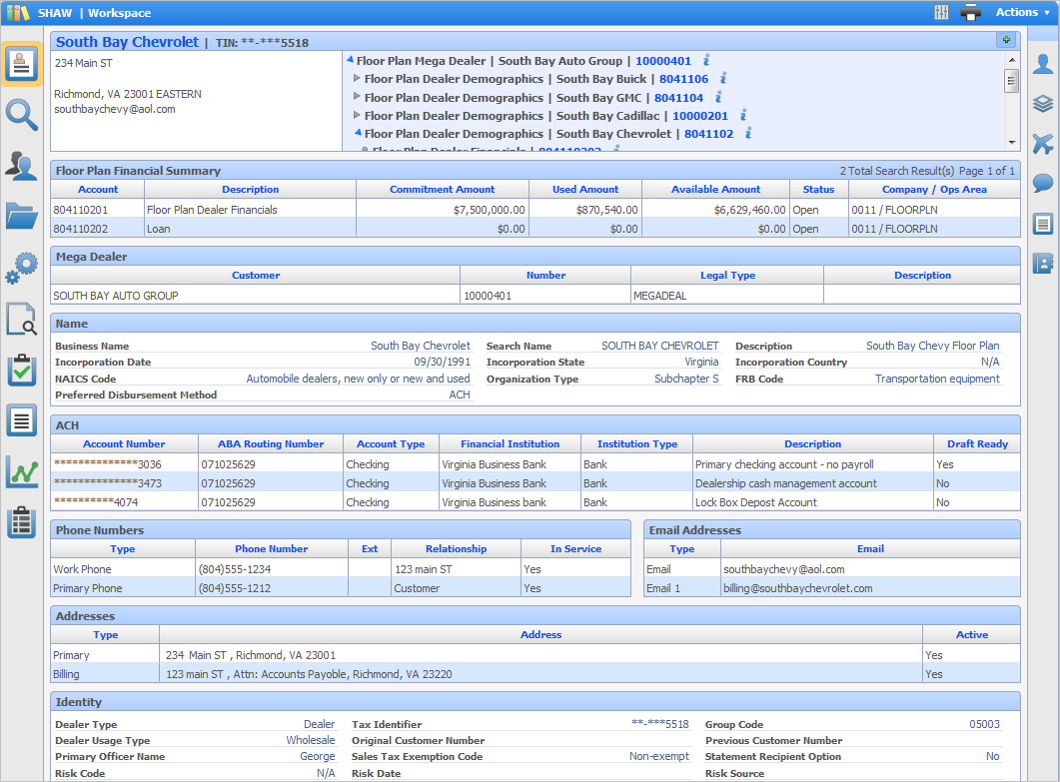Select the layers icon in the right sidebar
This screenshot has width=1060, height=782.
pos(1043,104)
